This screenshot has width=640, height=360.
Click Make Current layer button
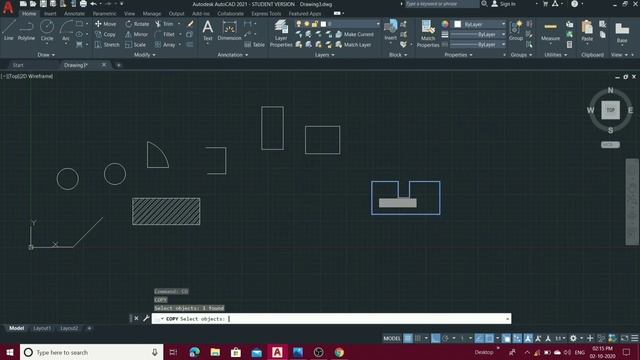pos(354,34)
